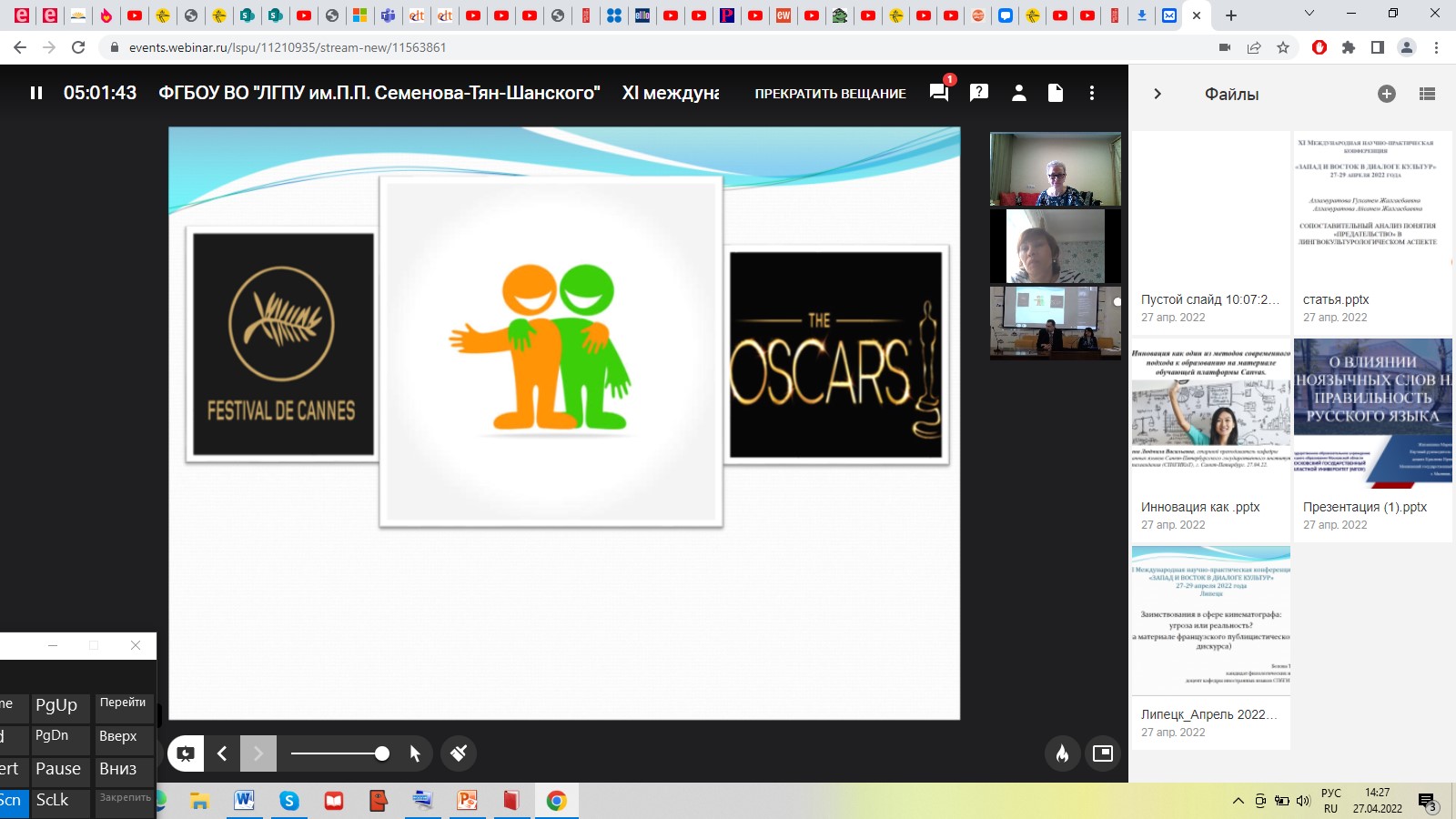Add a new file with plus button
This screenshot has height=819, width=1456.
tap(1387, 94)
